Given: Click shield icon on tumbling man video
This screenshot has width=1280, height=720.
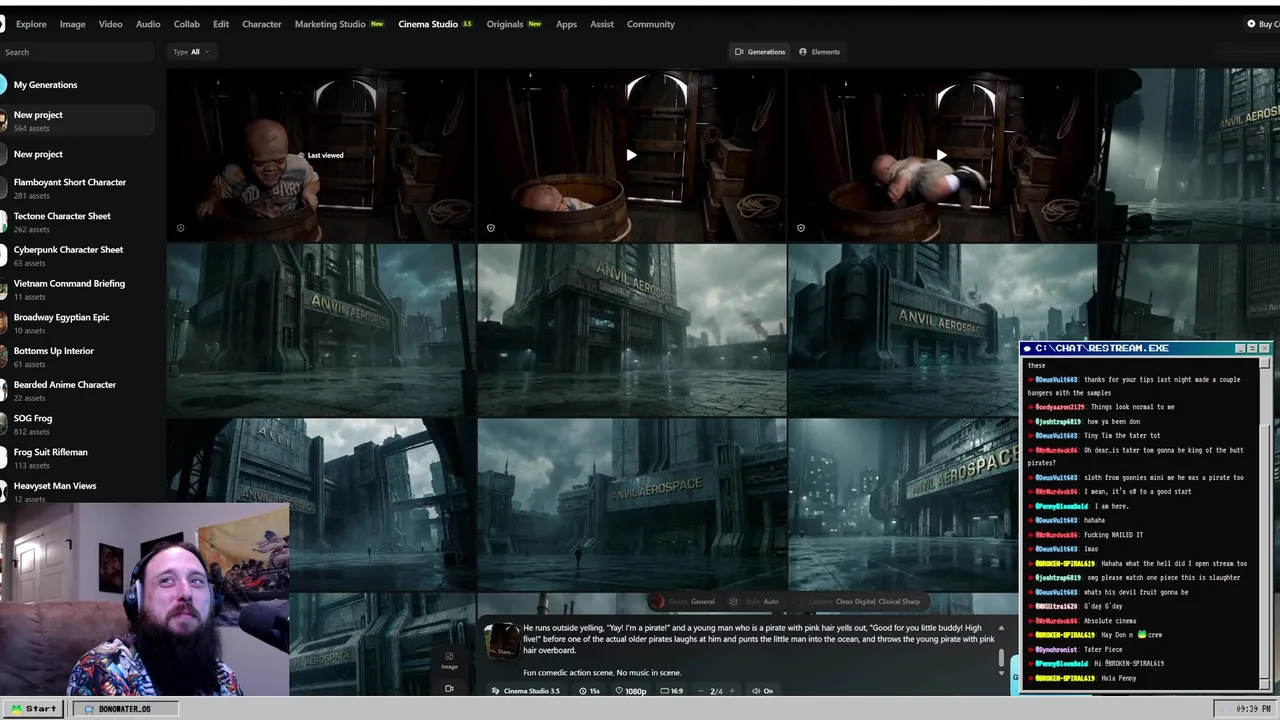Looking at the screenshot, I should point(800,228).
